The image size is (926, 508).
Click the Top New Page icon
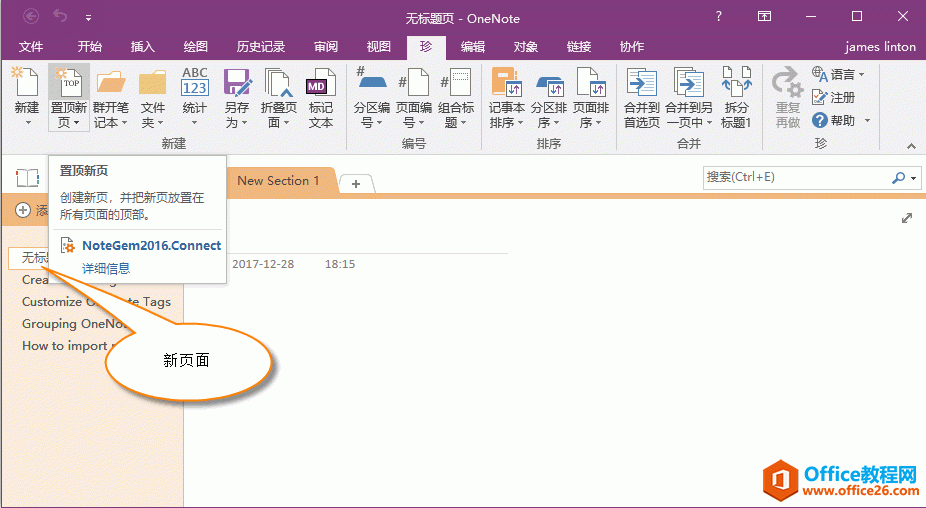pos(69,82)
